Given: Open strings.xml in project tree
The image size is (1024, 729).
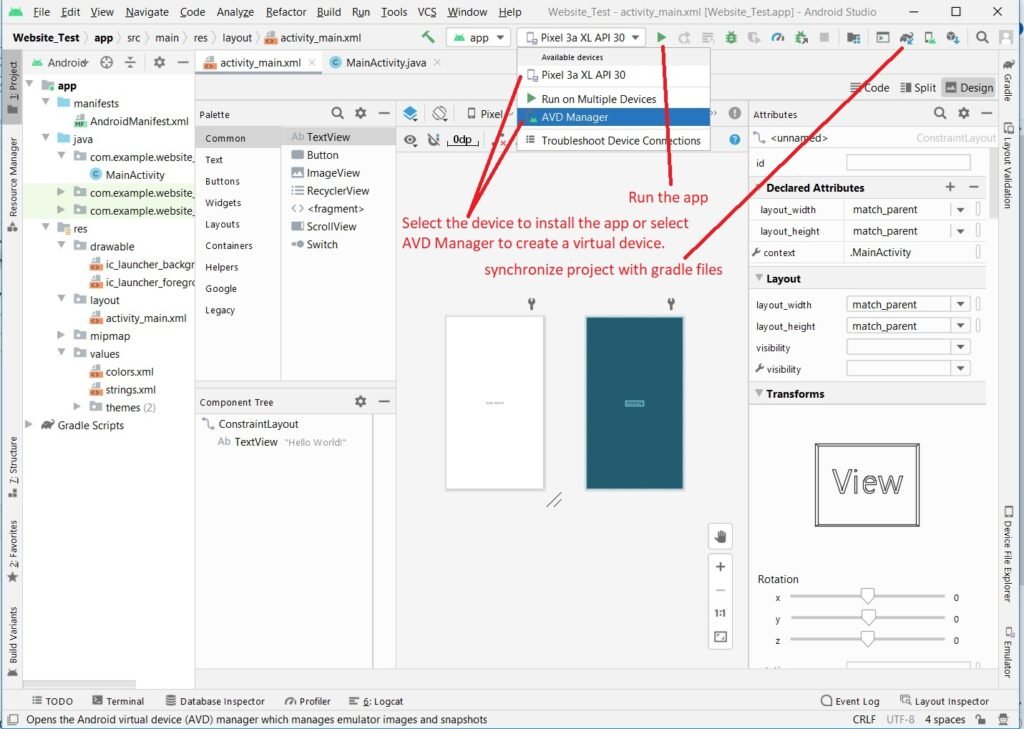Looking at the screenshot, I should click(130, 389).
